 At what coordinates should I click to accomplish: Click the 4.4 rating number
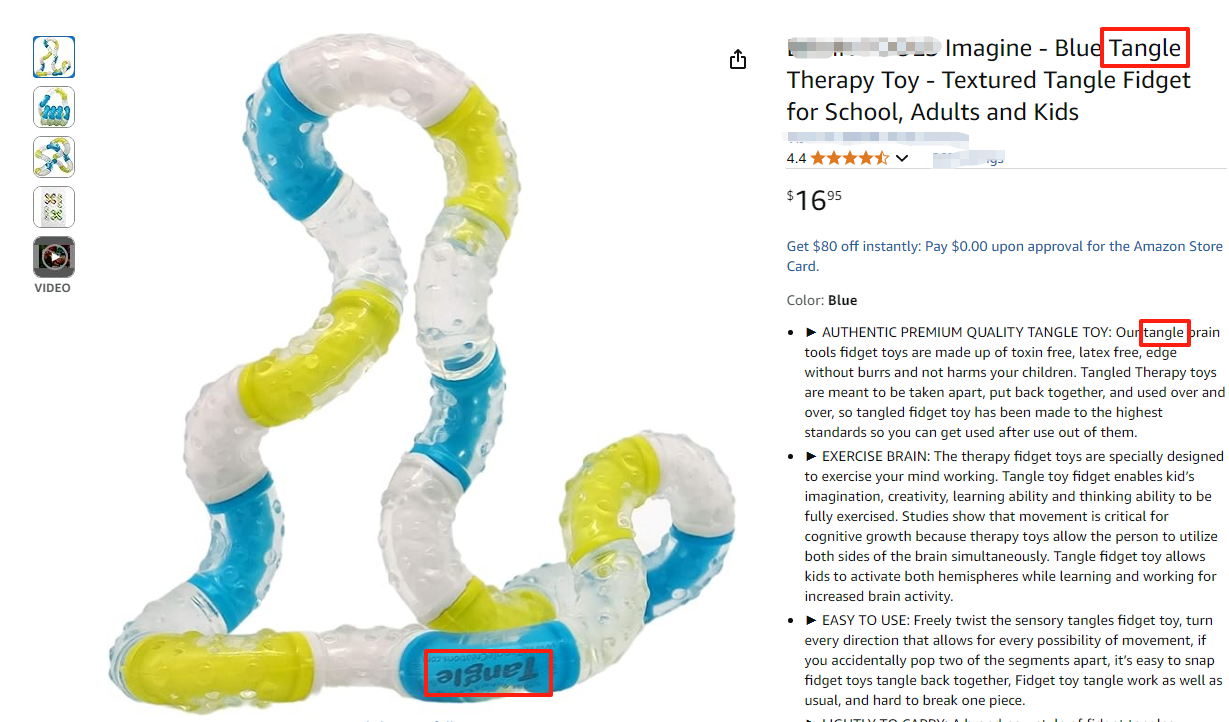pos(796,158)
